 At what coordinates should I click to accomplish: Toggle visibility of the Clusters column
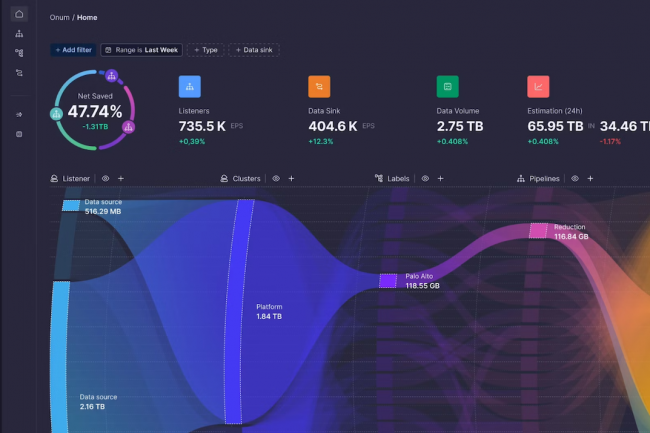(275, 178)
